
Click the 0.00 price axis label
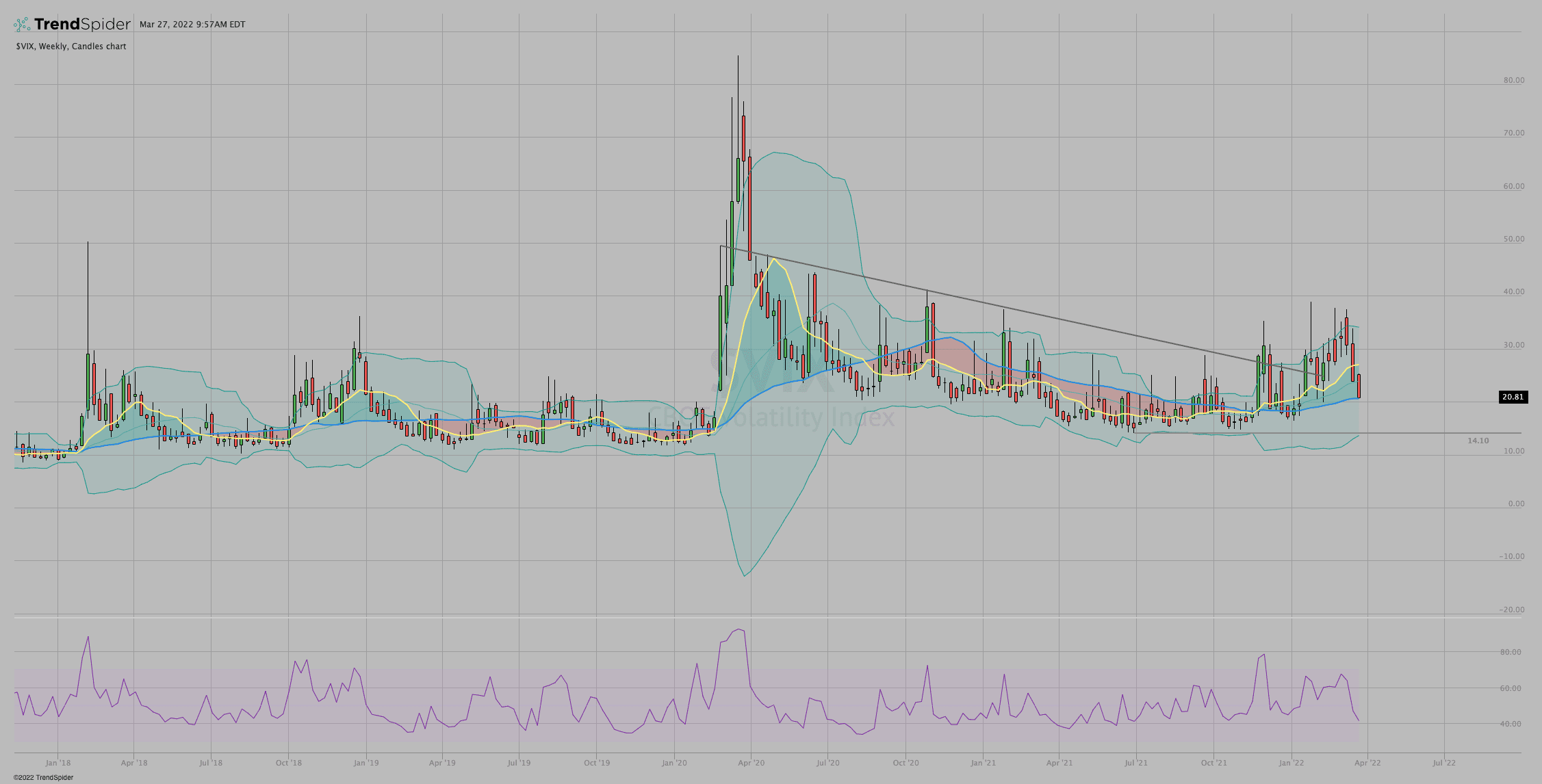1517,504
